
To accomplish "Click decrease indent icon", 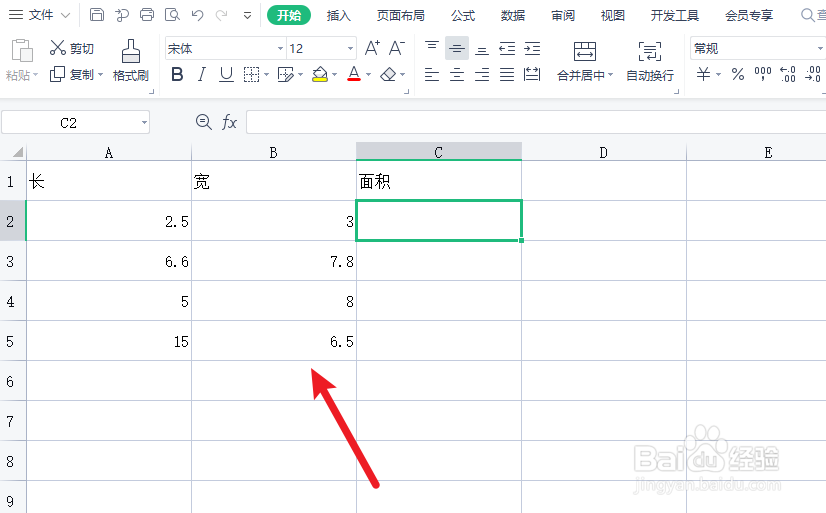I will [x=507, y=48].
